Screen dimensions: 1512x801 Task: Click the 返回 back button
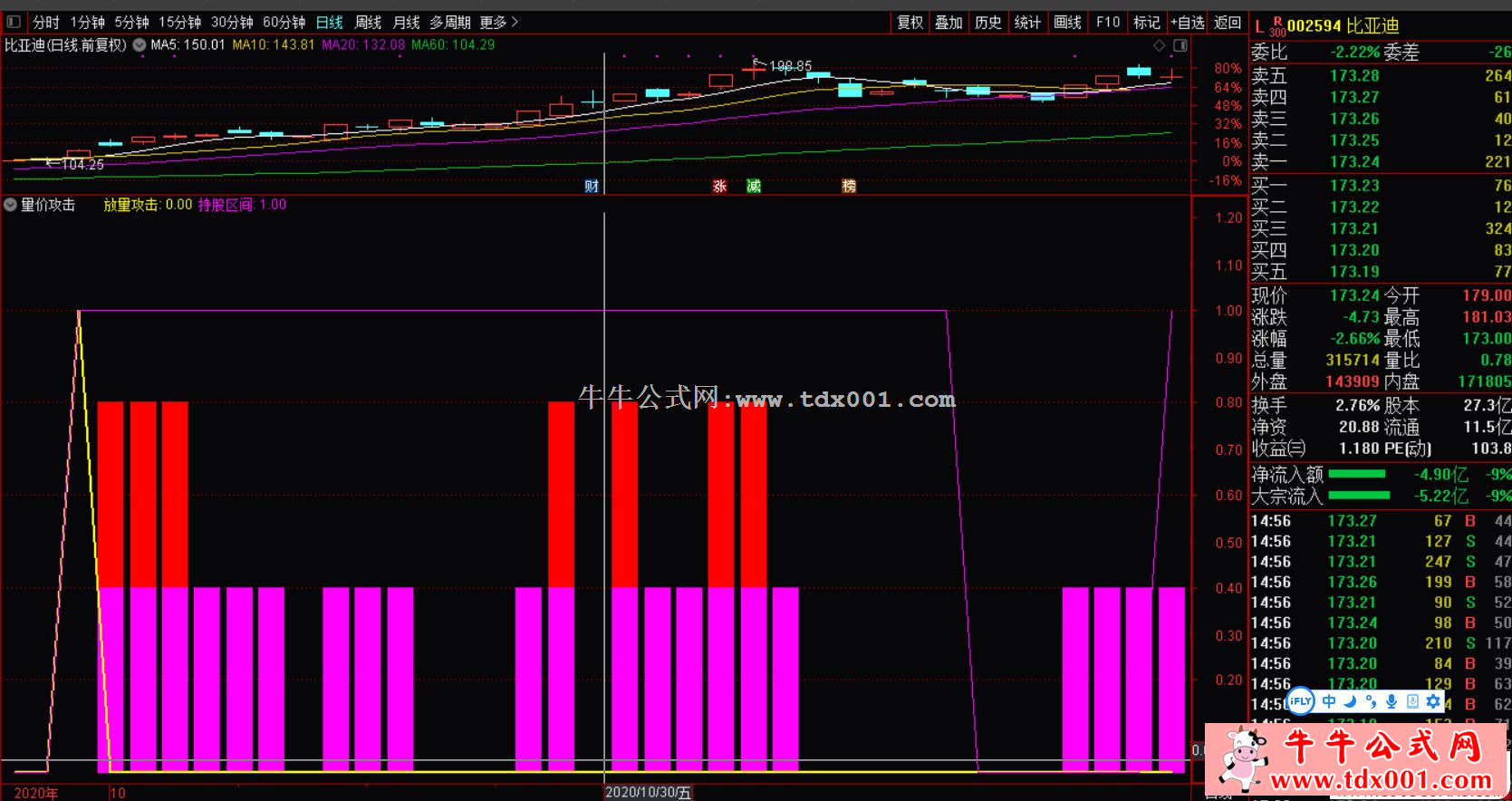(1228, 22)
